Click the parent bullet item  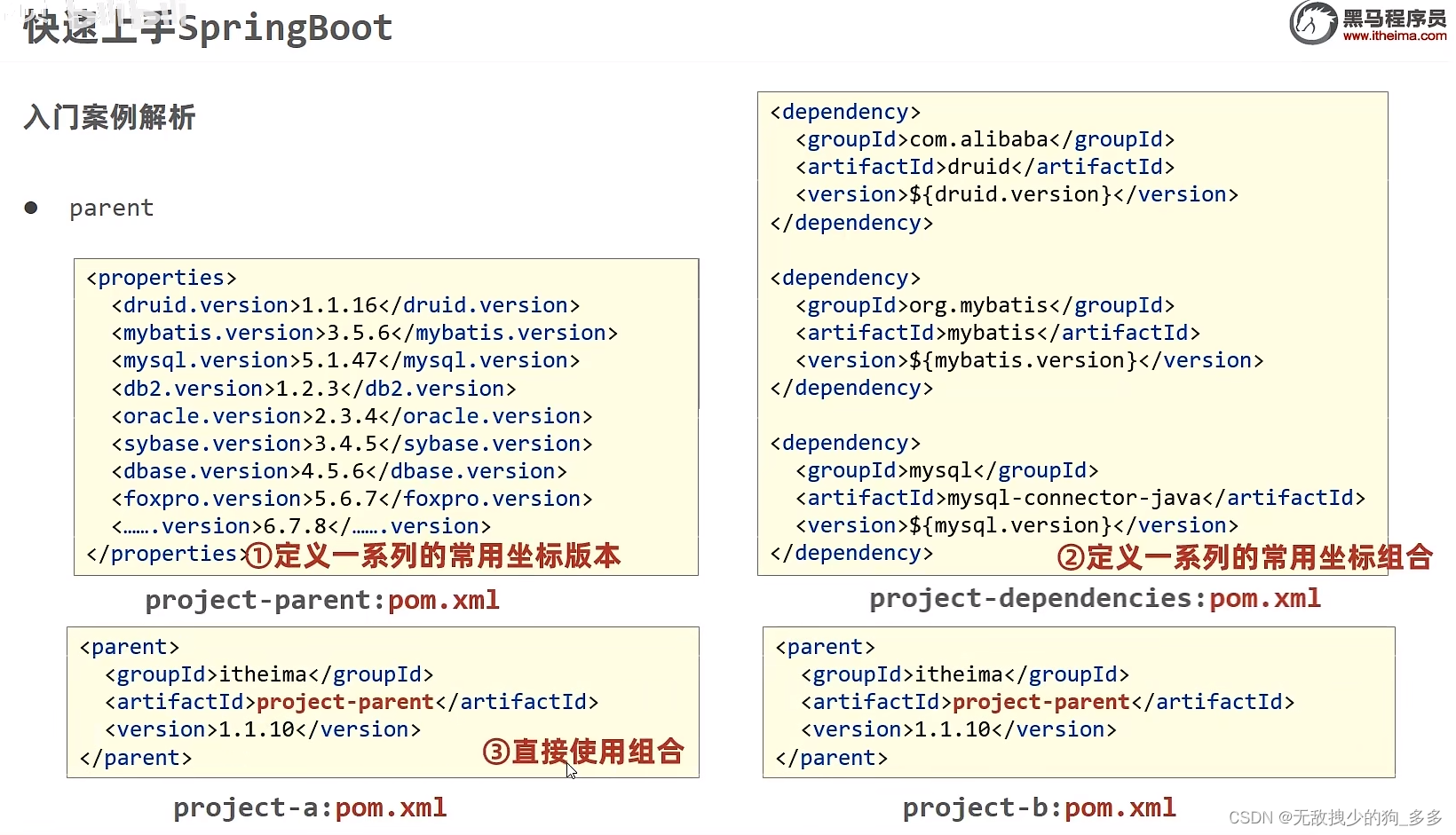(112, 208)
